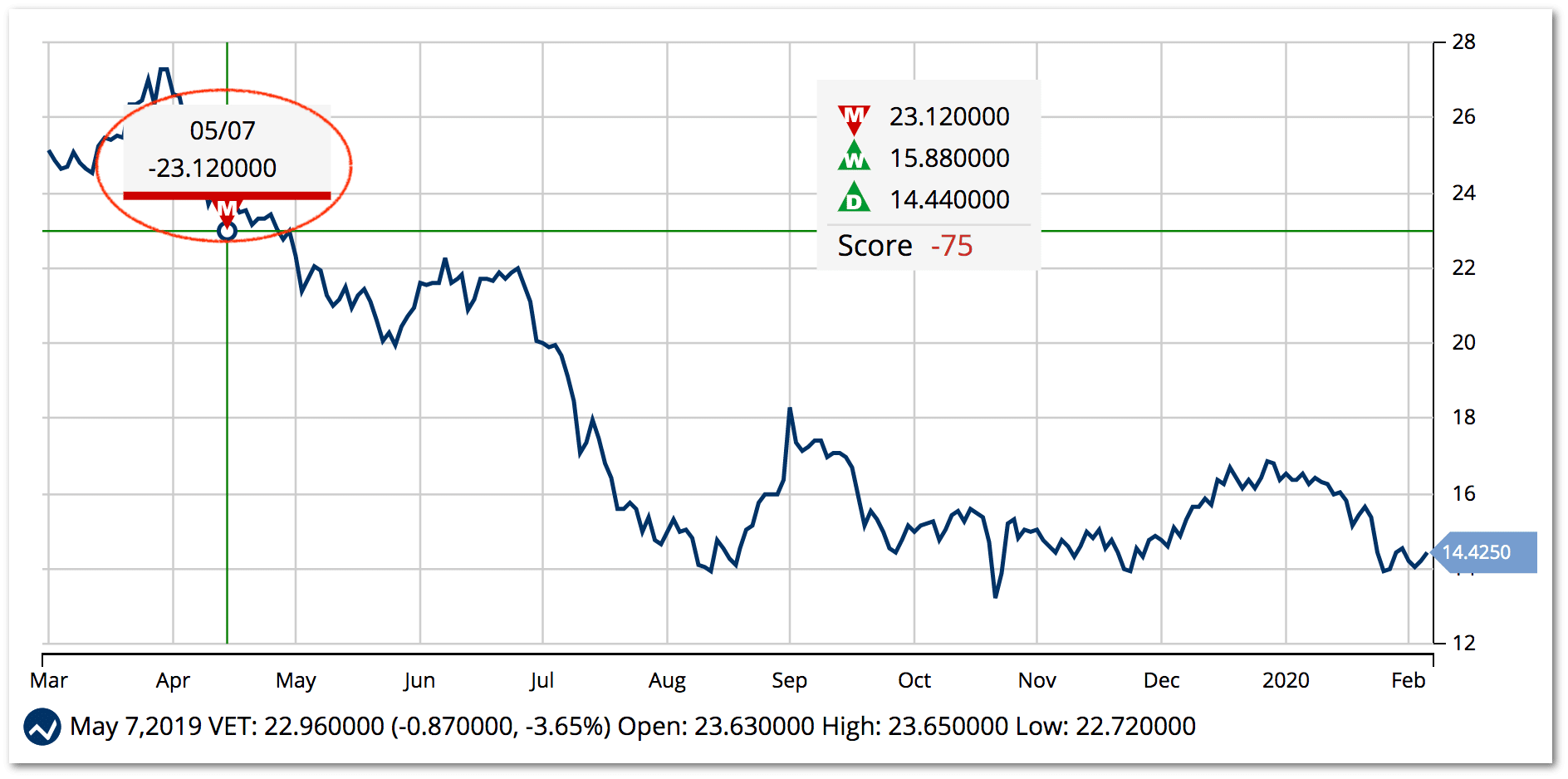Click the May label on time axis

pos(296,680)
